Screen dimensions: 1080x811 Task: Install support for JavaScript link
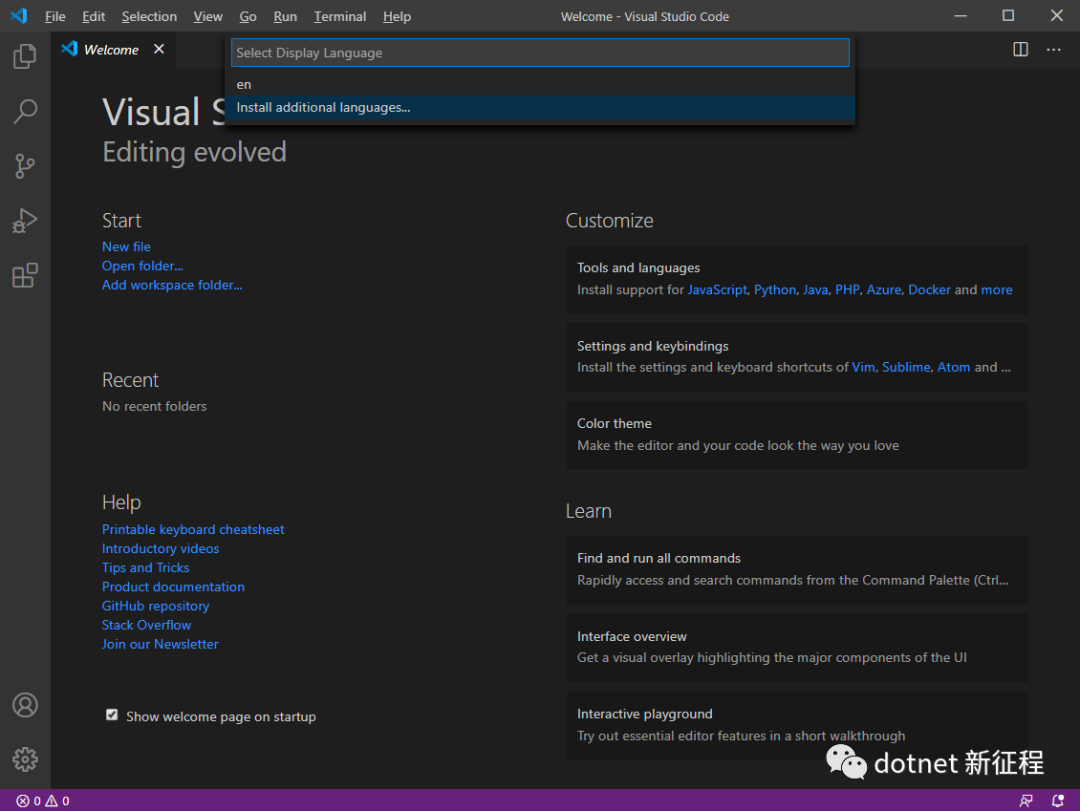coord(717,290)
